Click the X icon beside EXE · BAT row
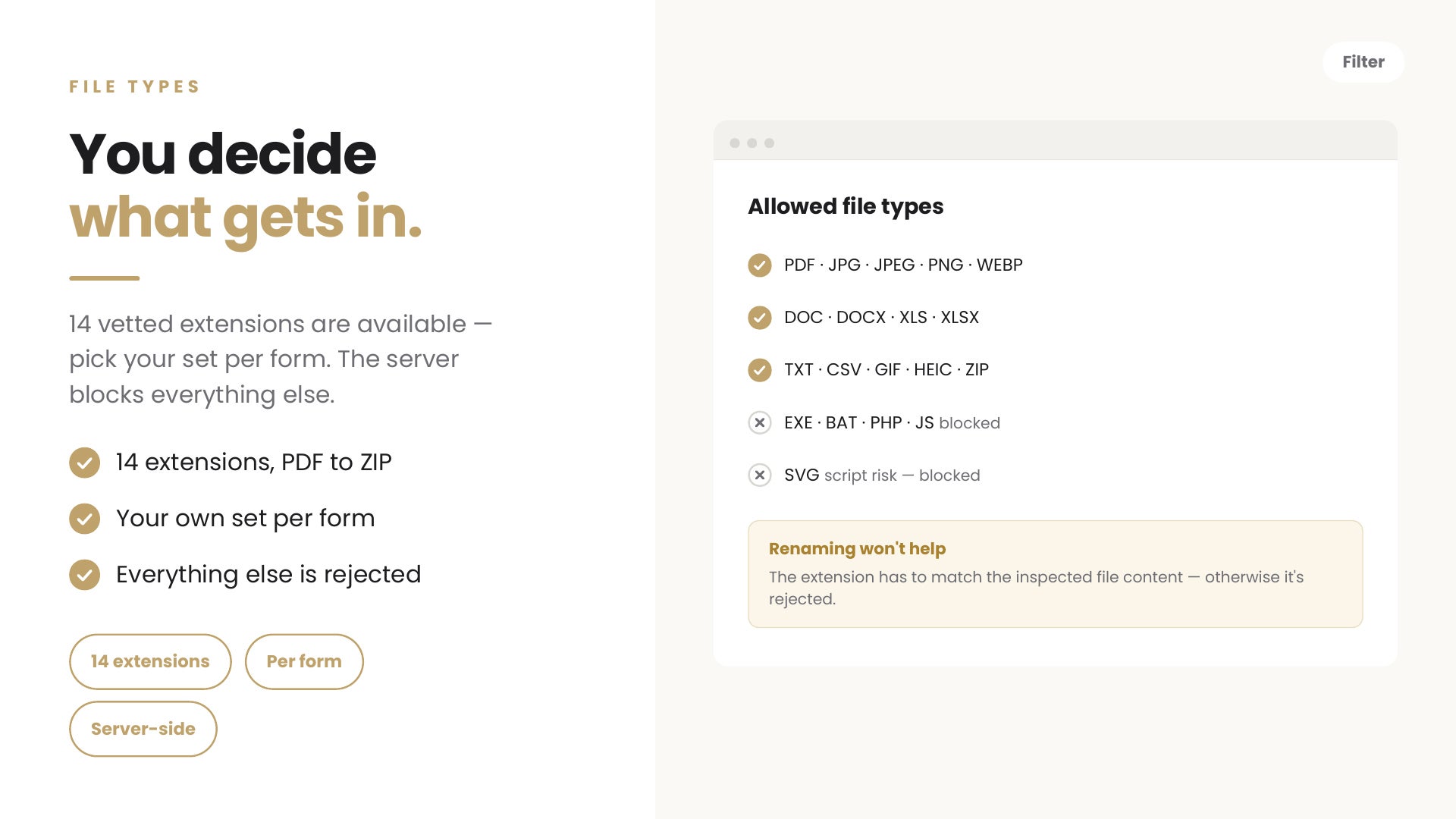 tap(760, 422)
